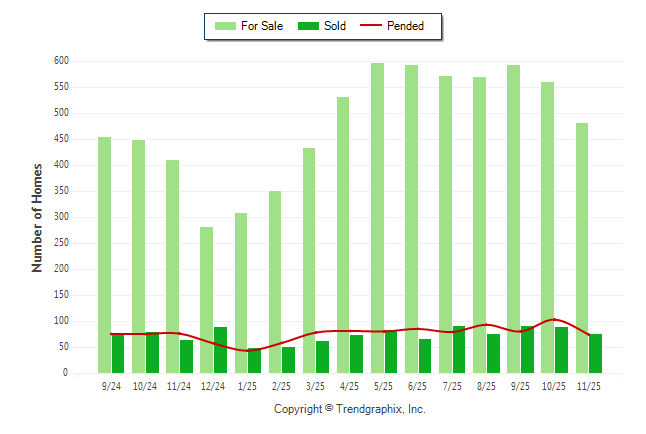Viewport: 646px width, 434px height.
Task: Click the 600 value on the y-axis
Action: pyautogui.click(x=61, y=61)
